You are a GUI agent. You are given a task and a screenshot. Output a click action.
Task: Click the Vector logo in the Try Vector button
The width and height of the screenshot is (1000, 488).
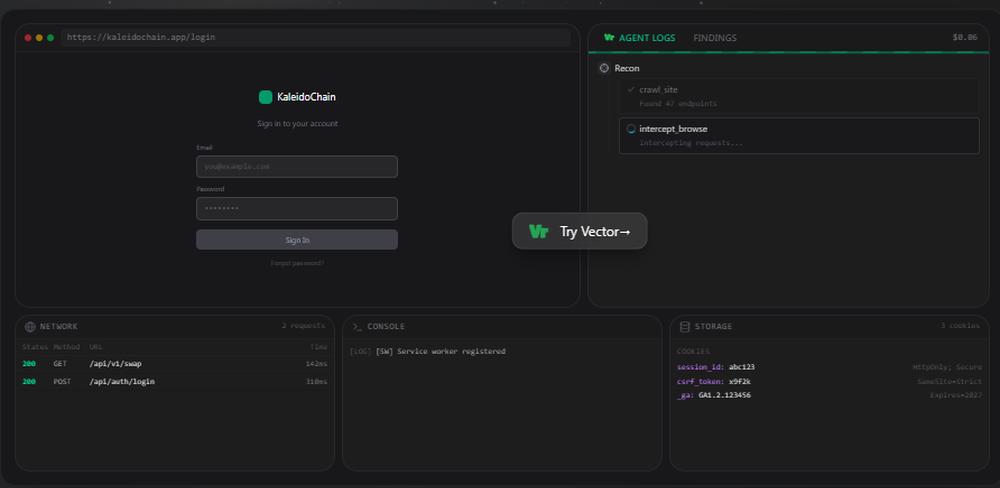(539, 232)
